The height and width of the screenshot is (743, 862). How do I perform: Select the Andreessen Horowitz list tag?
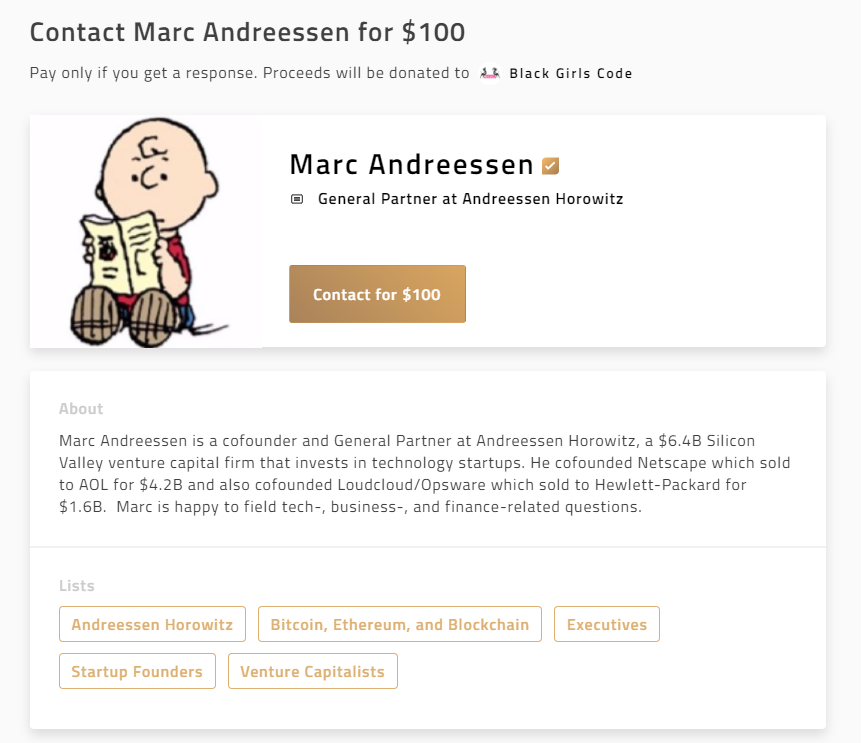coord(152,624)
